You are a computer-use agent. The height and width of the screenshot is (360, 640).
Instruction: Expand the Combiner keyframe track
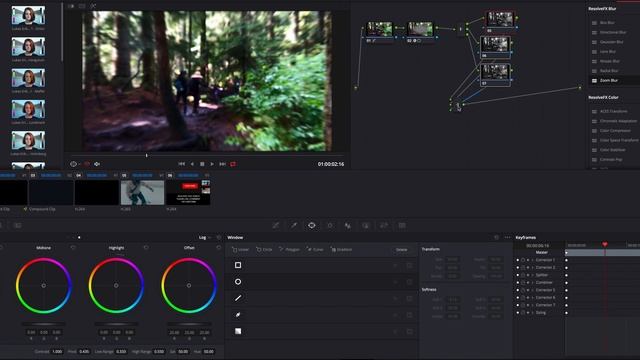(532, 282)
